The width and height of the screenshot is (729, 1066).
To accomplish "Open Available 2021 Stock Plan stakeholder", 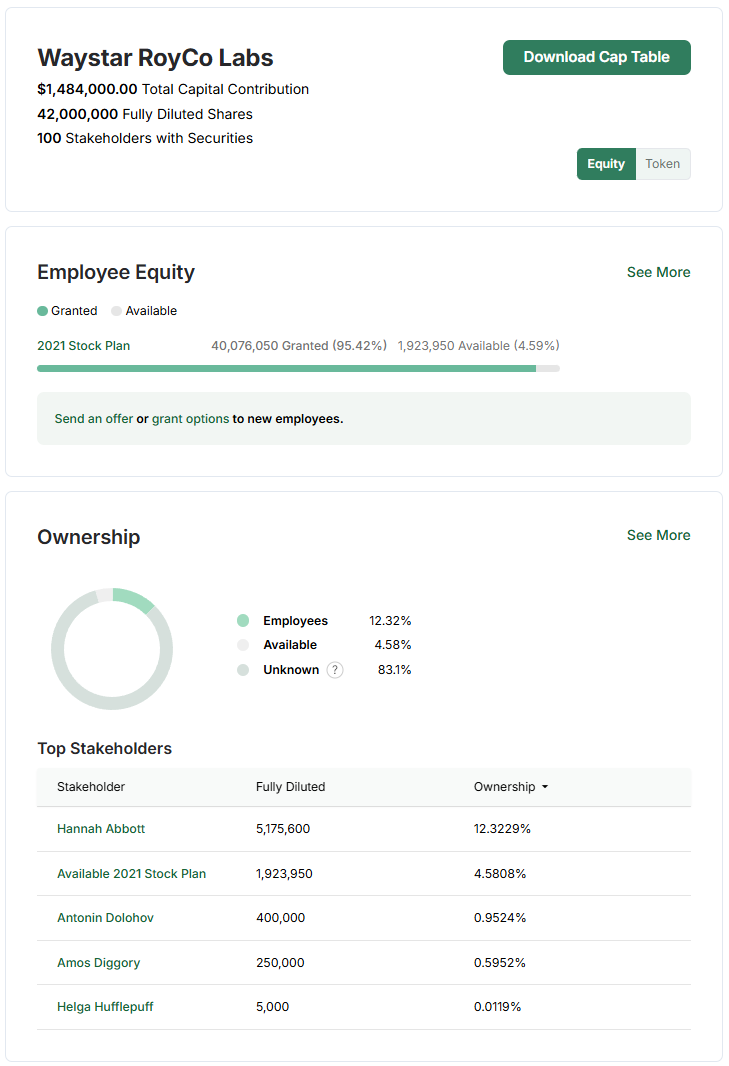I will (x=131, y=874).
